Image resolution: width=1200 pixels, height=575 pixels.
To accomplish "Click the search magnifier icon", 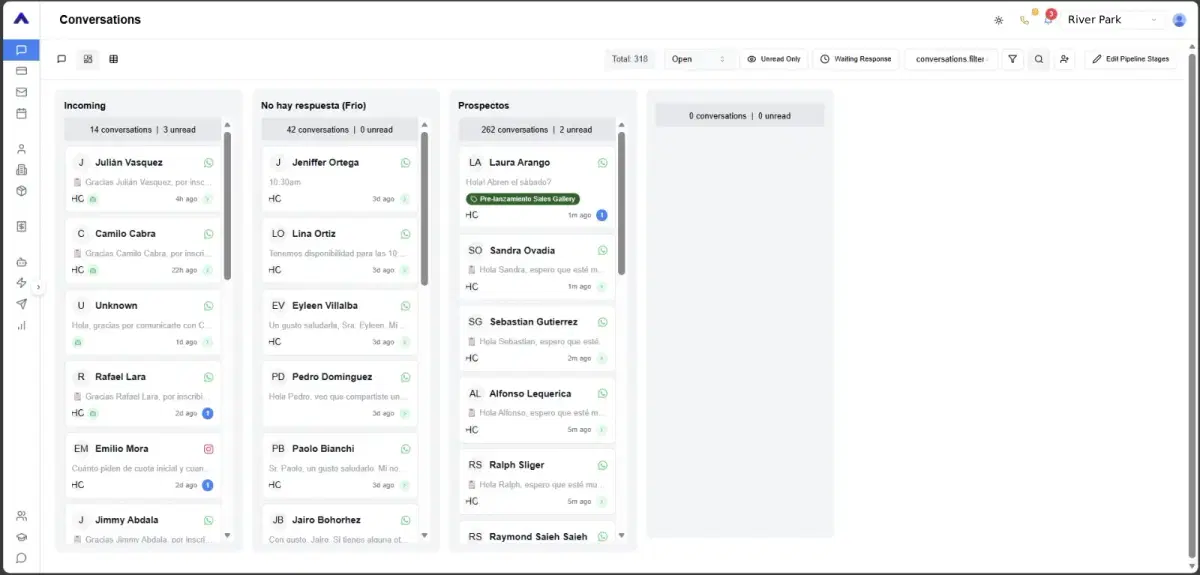I will tap(1039, 59).
